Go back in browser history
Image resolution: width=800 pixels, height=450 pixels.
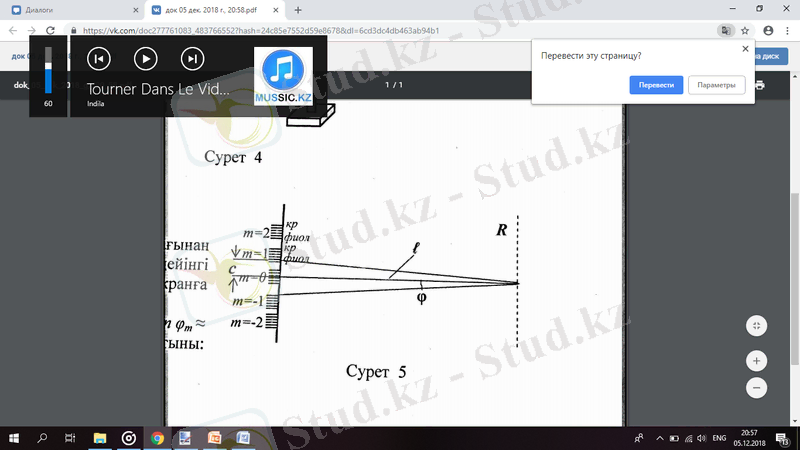point(13,31)
